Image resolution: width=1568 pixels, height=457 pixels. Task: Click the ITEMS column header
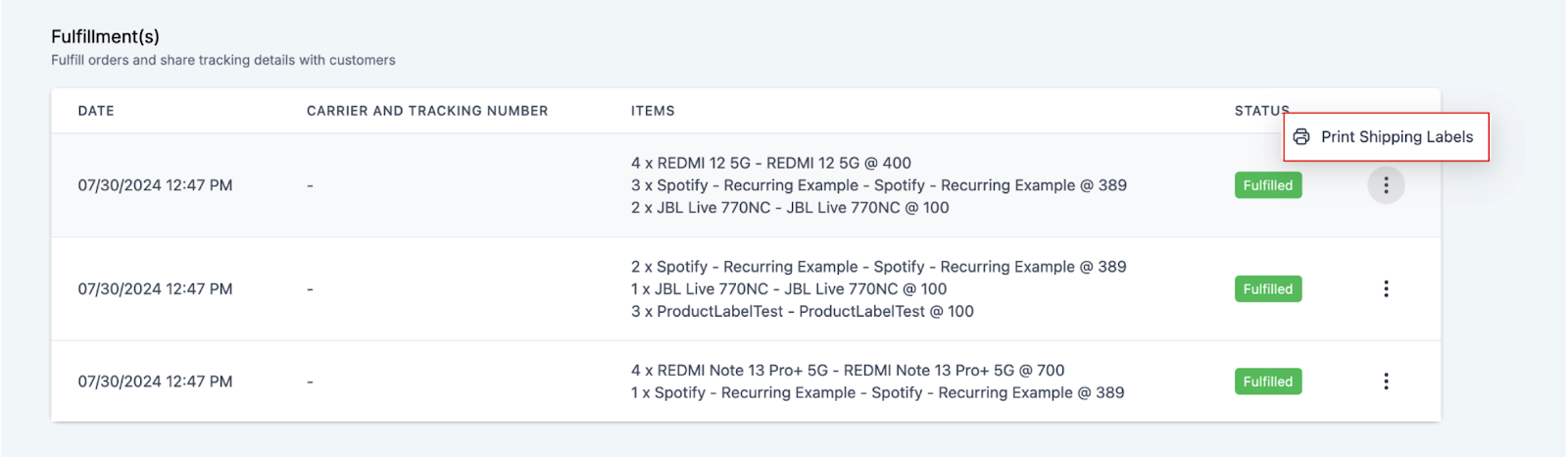[653, 111]
